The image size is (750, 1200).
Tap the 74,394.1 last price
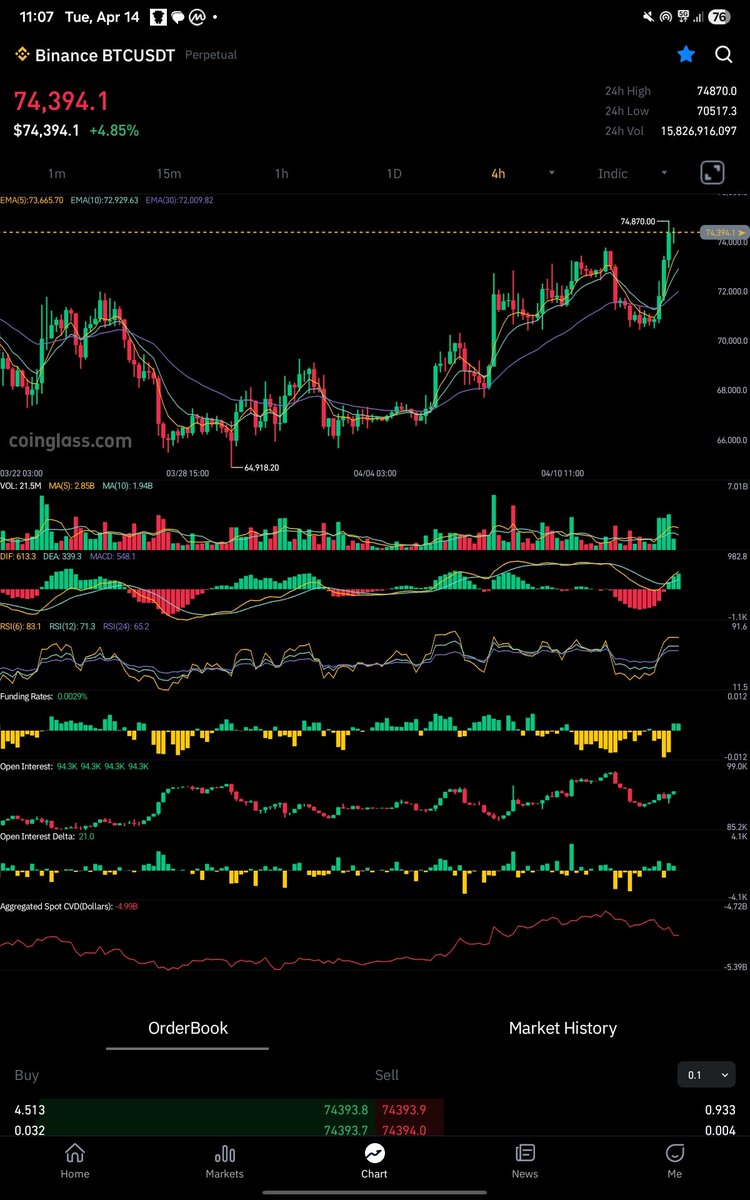pos(61,101)
